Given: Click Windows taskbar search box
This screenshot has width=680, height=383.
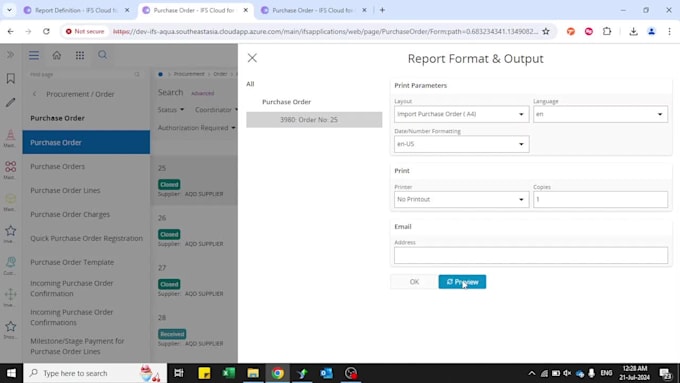Looking at the screenshot, I should click(x=95, y=373).
